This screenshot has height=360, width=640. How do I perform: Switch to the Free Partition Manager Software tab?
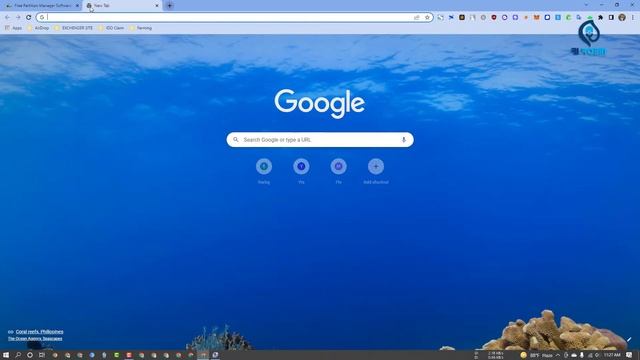pyautogui.click(x=41, y=6)
